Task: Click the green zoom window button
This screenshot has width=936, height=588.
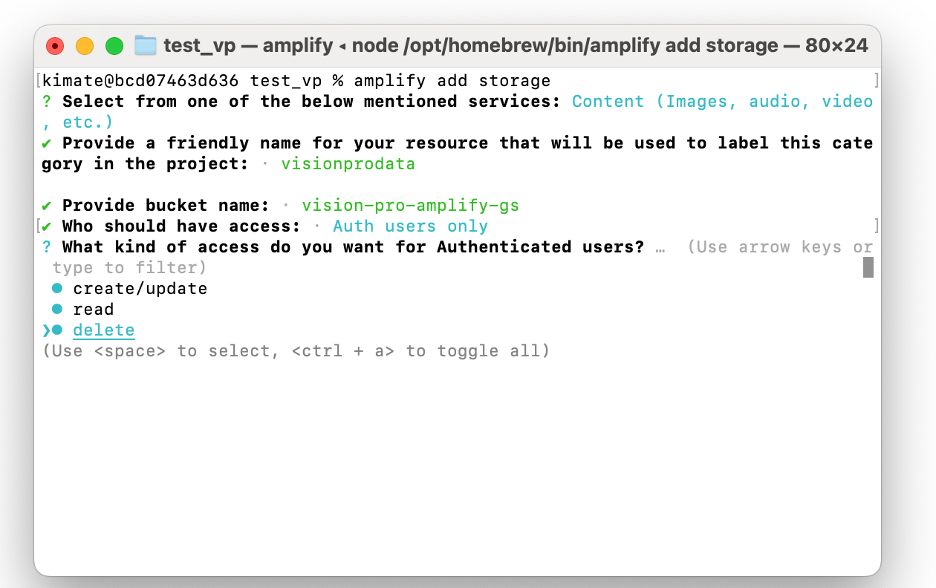Action: tap(114, 46)
